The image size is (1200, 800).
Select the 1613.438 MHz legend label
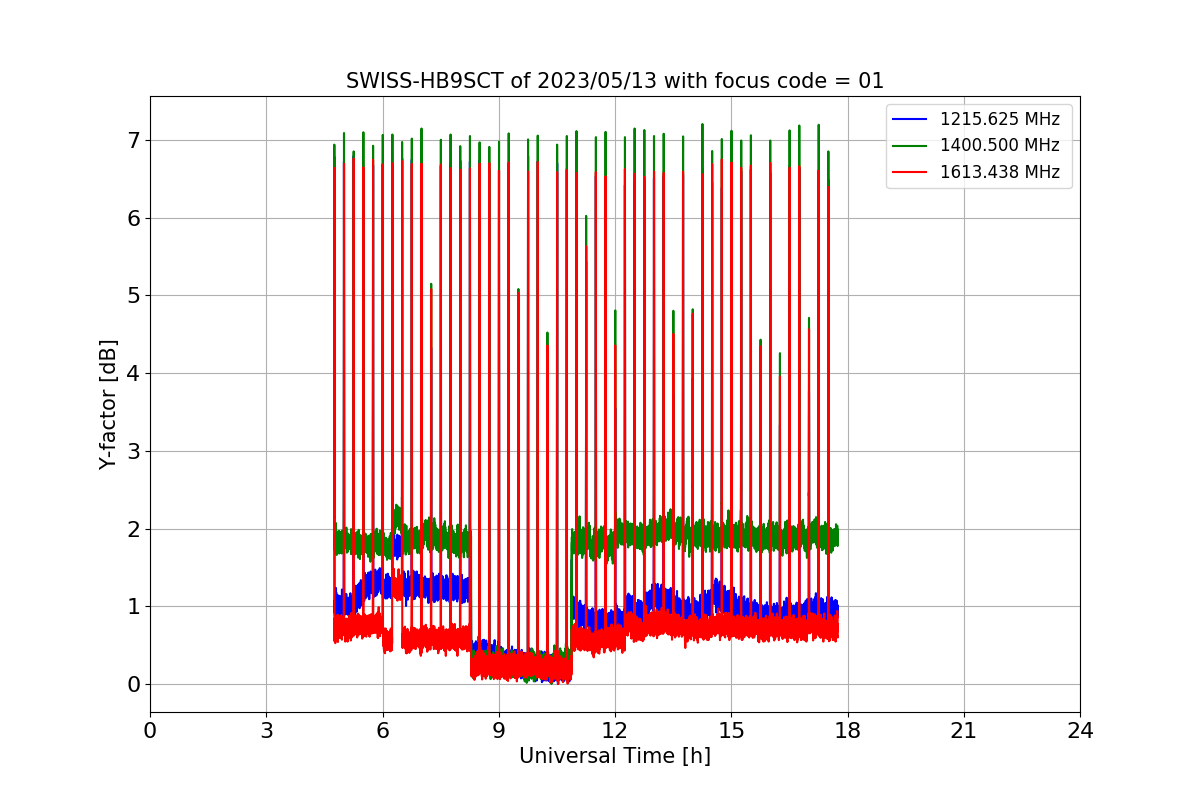[1000, 172]
